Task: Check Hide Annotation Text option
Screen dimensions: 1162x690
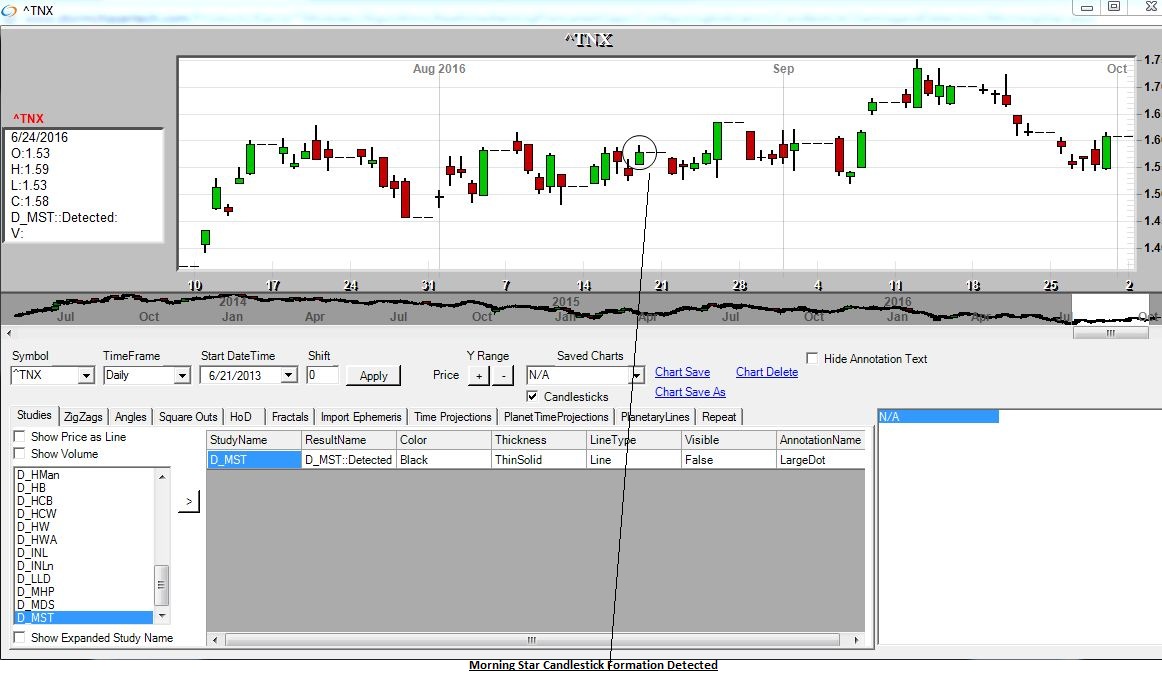Action: [x=812, y=359]
